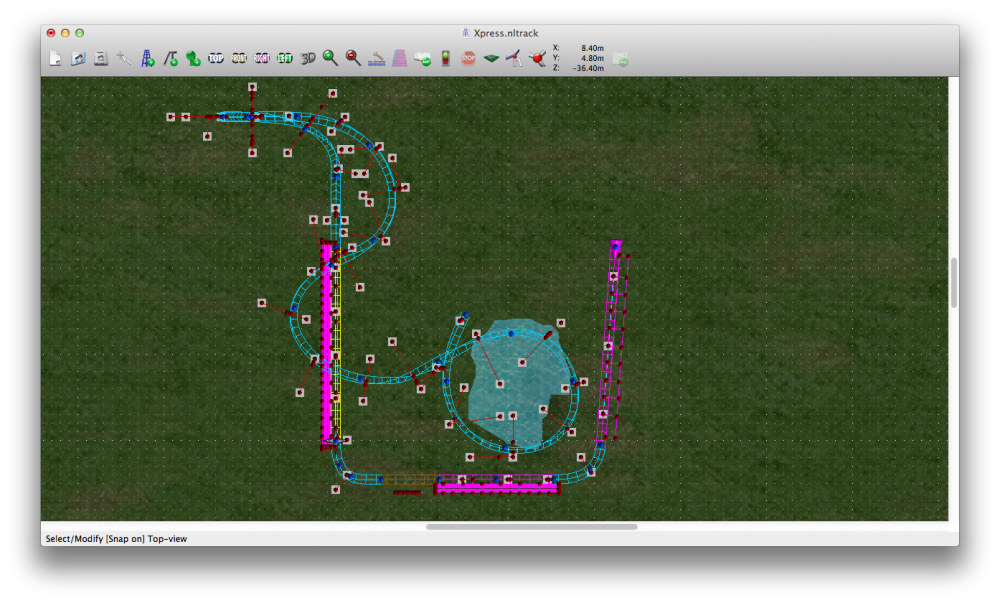Click the vertical scrollbar thumb
The height and width of the screenshot is (603, 1000).
click(954, 283)
